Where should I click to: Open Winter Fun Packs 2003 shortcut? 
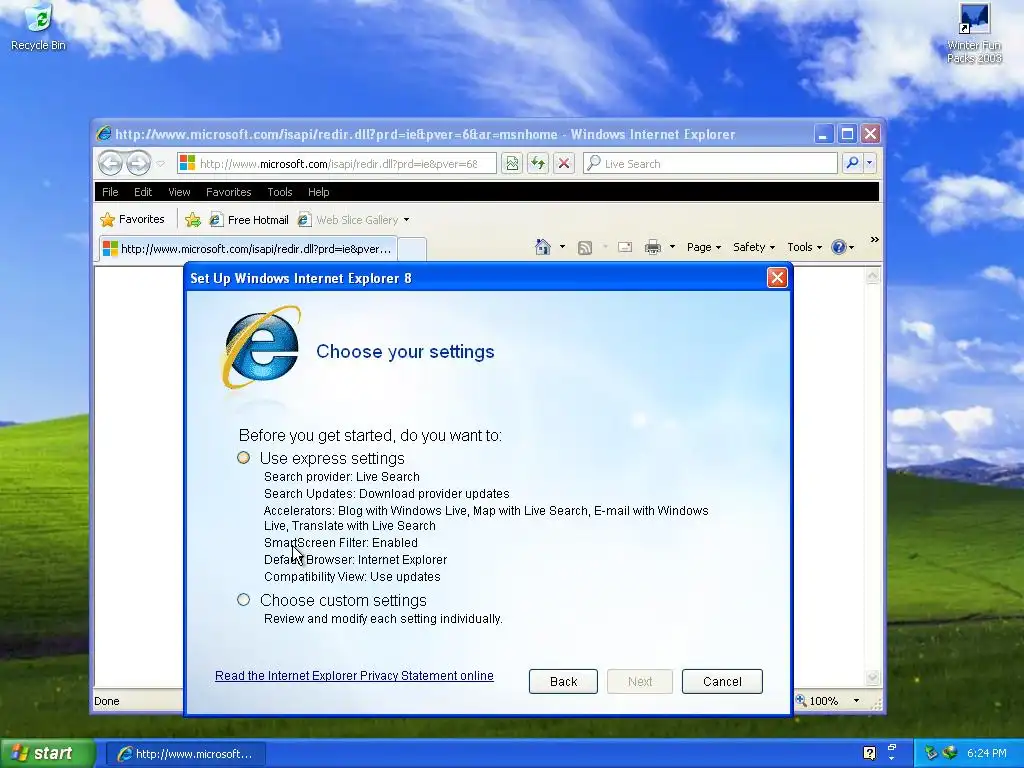[974, 33]
